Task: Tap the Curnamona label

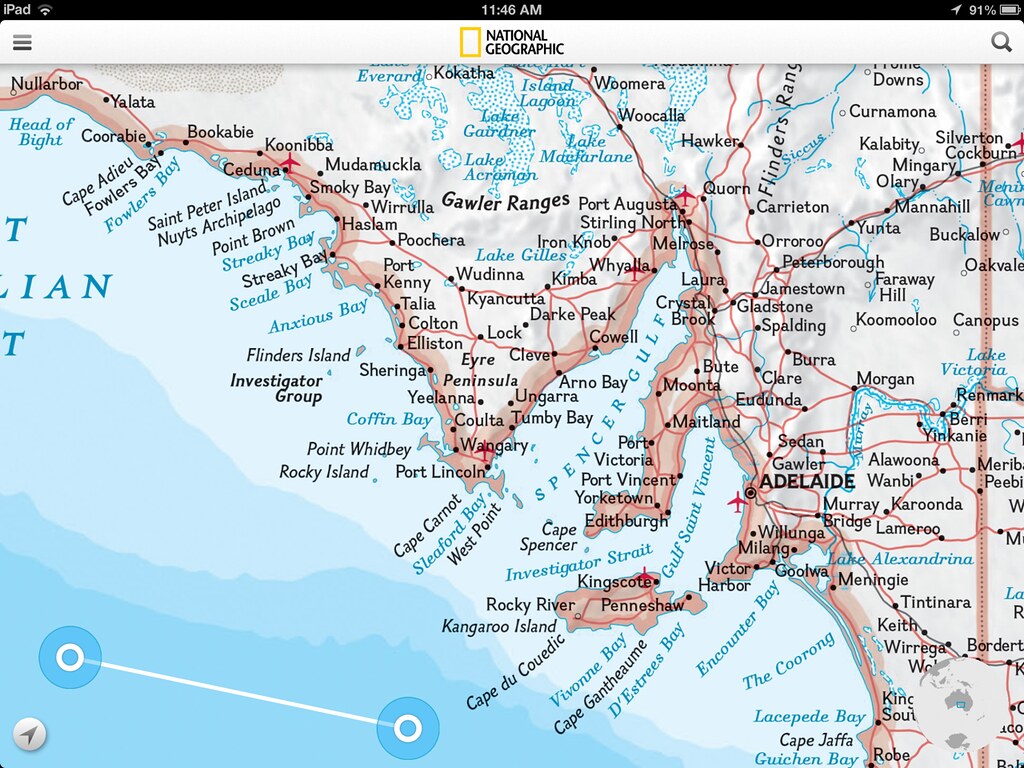Action: click(x=892, y=112)
